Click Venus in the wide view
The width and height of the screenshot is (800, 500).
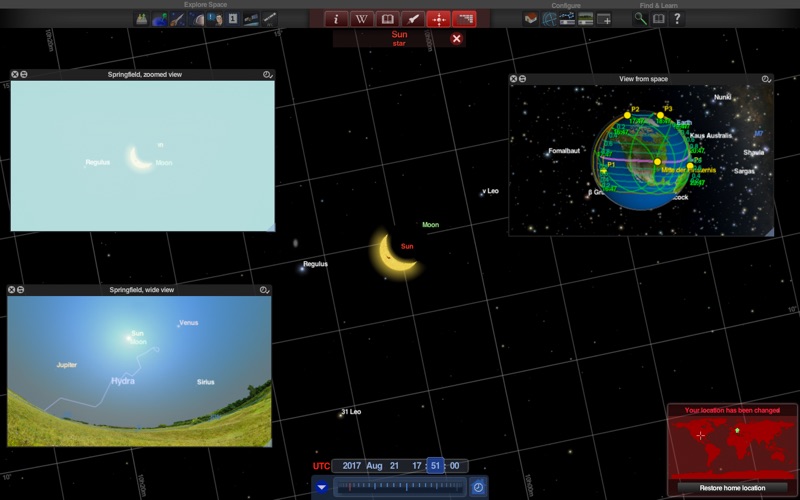tap(189, 322)
